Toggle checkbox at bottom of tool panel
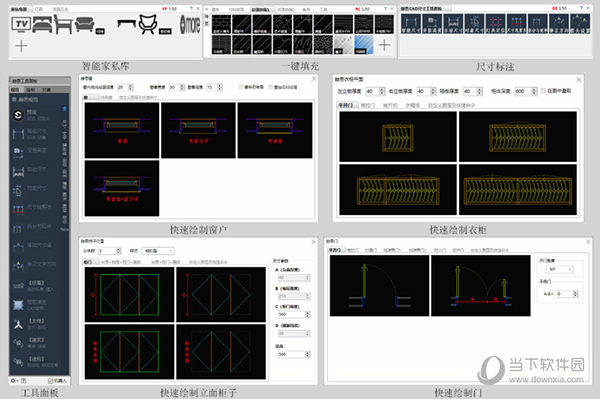Viewport: 600px width, 399px height. 50,381
